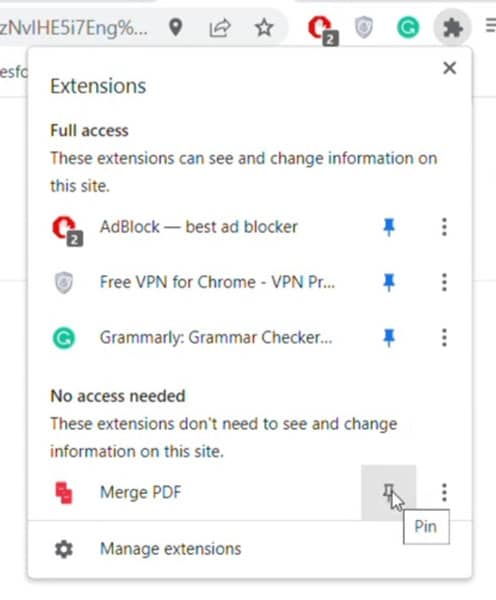
Task: Select Grammarly: Grammar Checker entry
Action: (216, 338)
